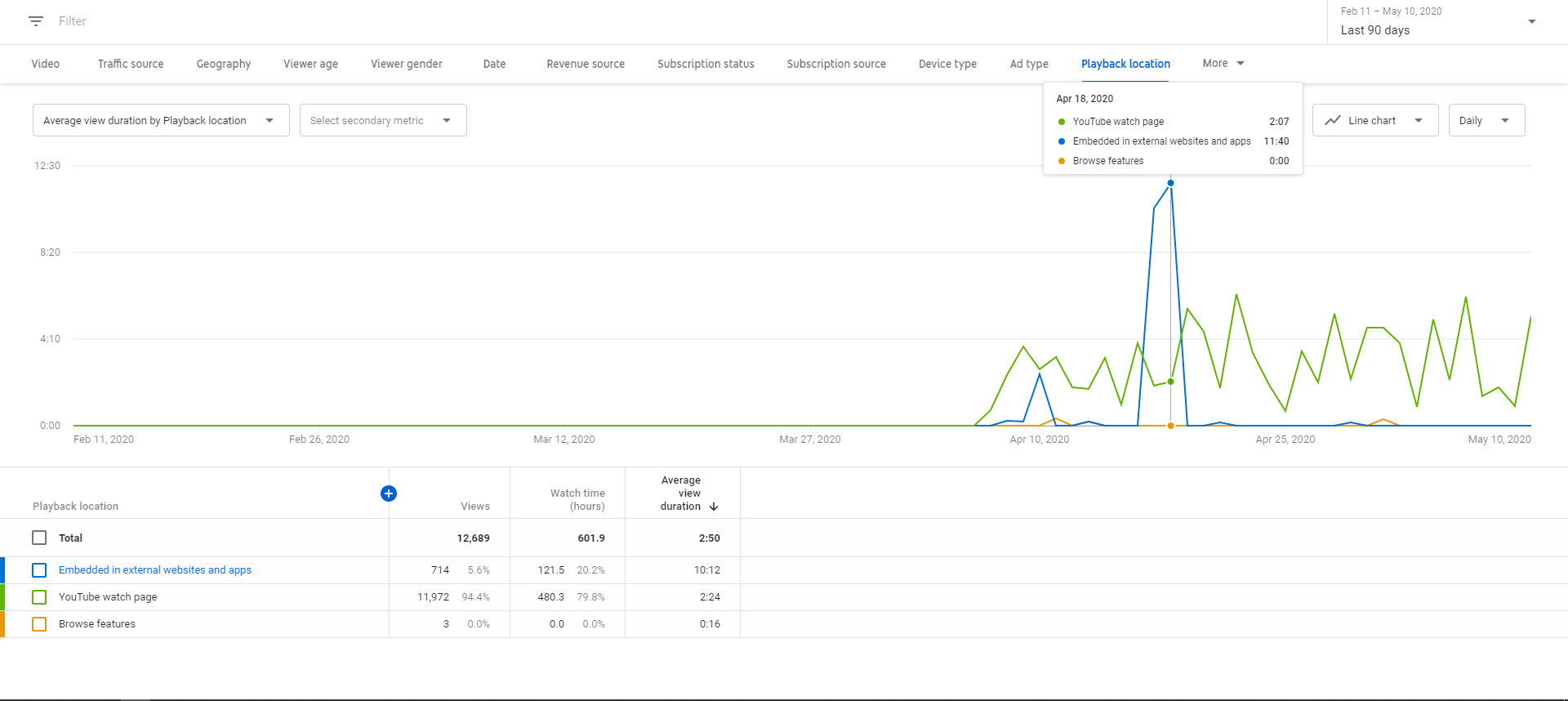This screenshot has height=701, width=1568.
Task: Click the filter lines icon
Action: point(36,21)
